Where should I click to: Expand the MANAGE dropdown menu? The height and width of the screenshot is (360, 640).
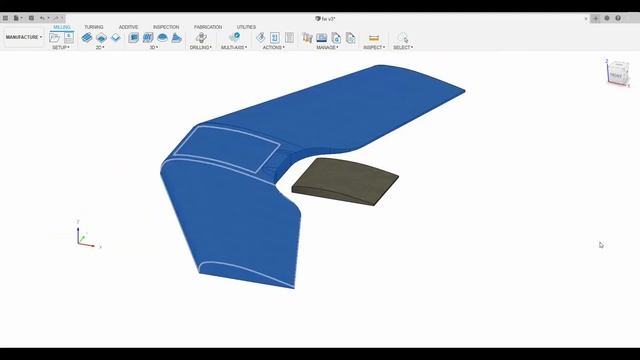327,47
